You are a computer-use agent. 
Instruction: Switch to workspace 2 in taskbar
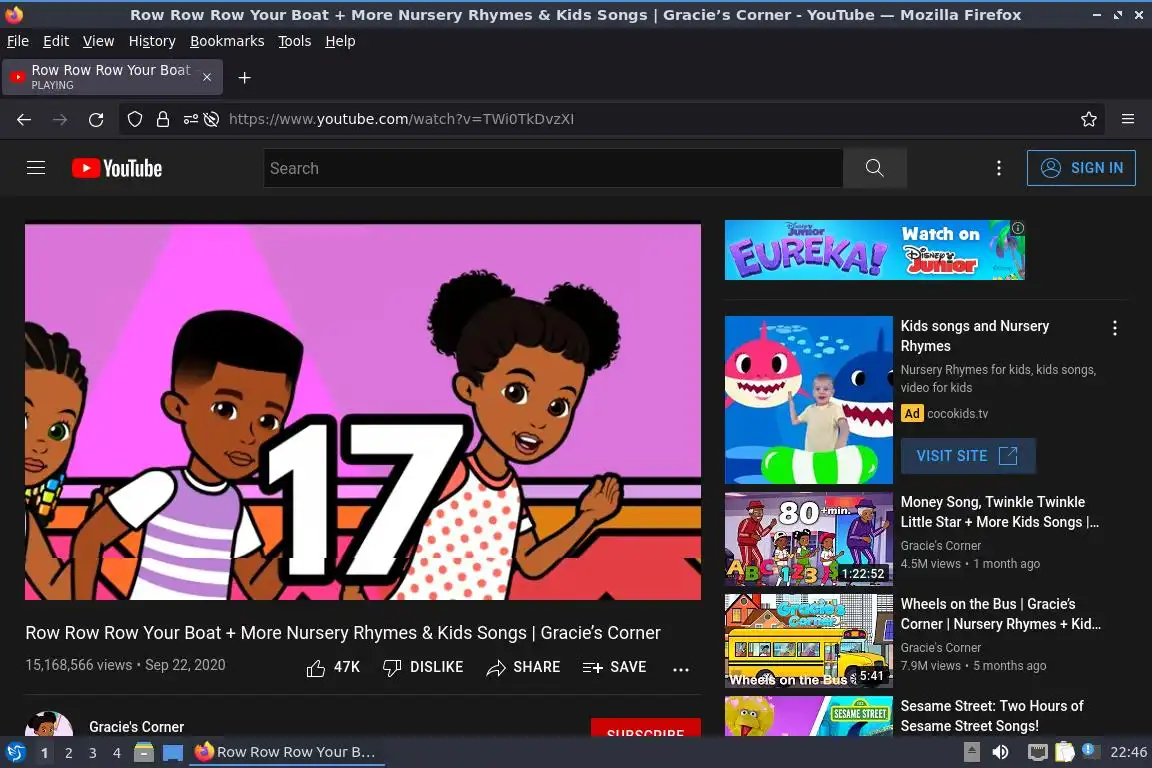point(68,753)
